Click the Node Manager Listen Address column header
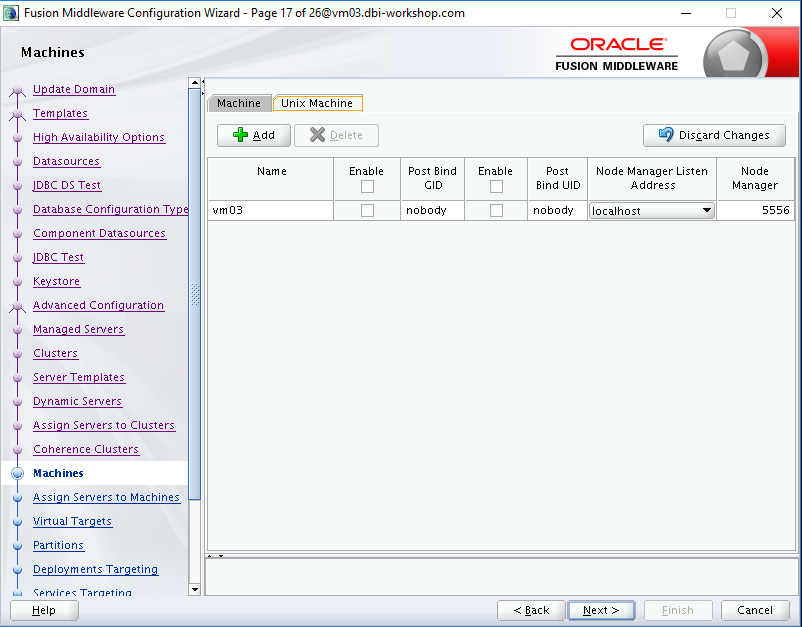 coord(652,178)
